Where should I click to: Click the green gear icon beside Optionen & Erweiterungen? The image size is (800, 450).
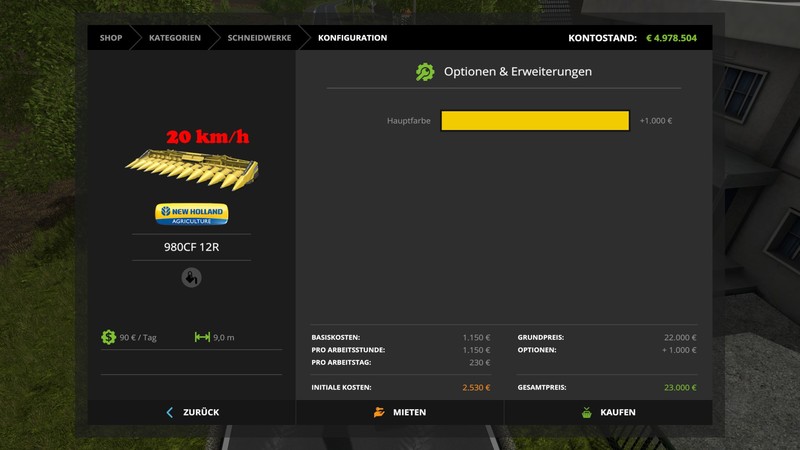(425, 72)
